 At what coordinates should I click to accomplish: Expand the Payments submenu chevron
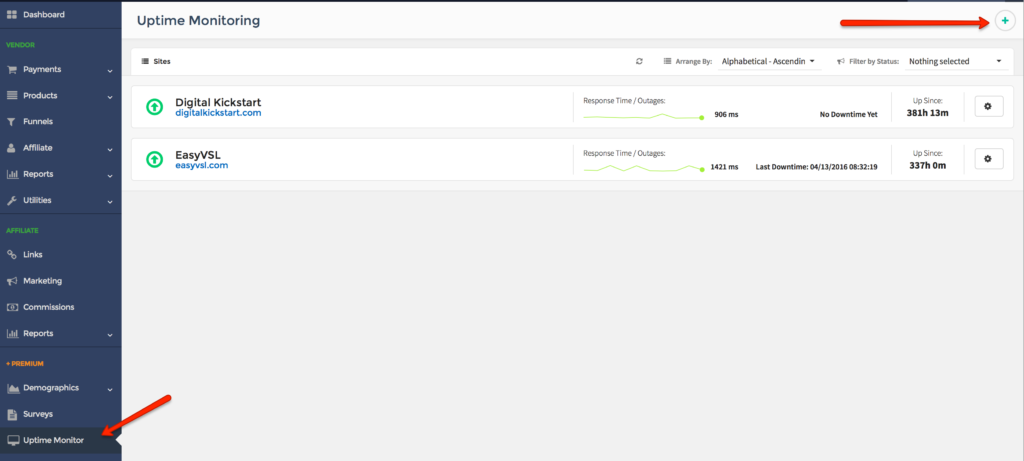click(x=110, y=71)
